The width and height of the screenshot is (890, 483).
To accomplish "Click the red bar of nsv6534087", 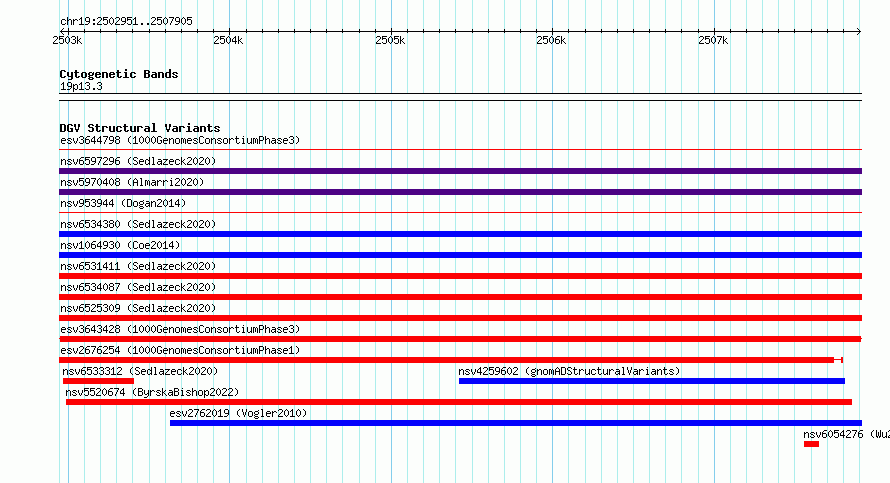I will tap(460, 297).
